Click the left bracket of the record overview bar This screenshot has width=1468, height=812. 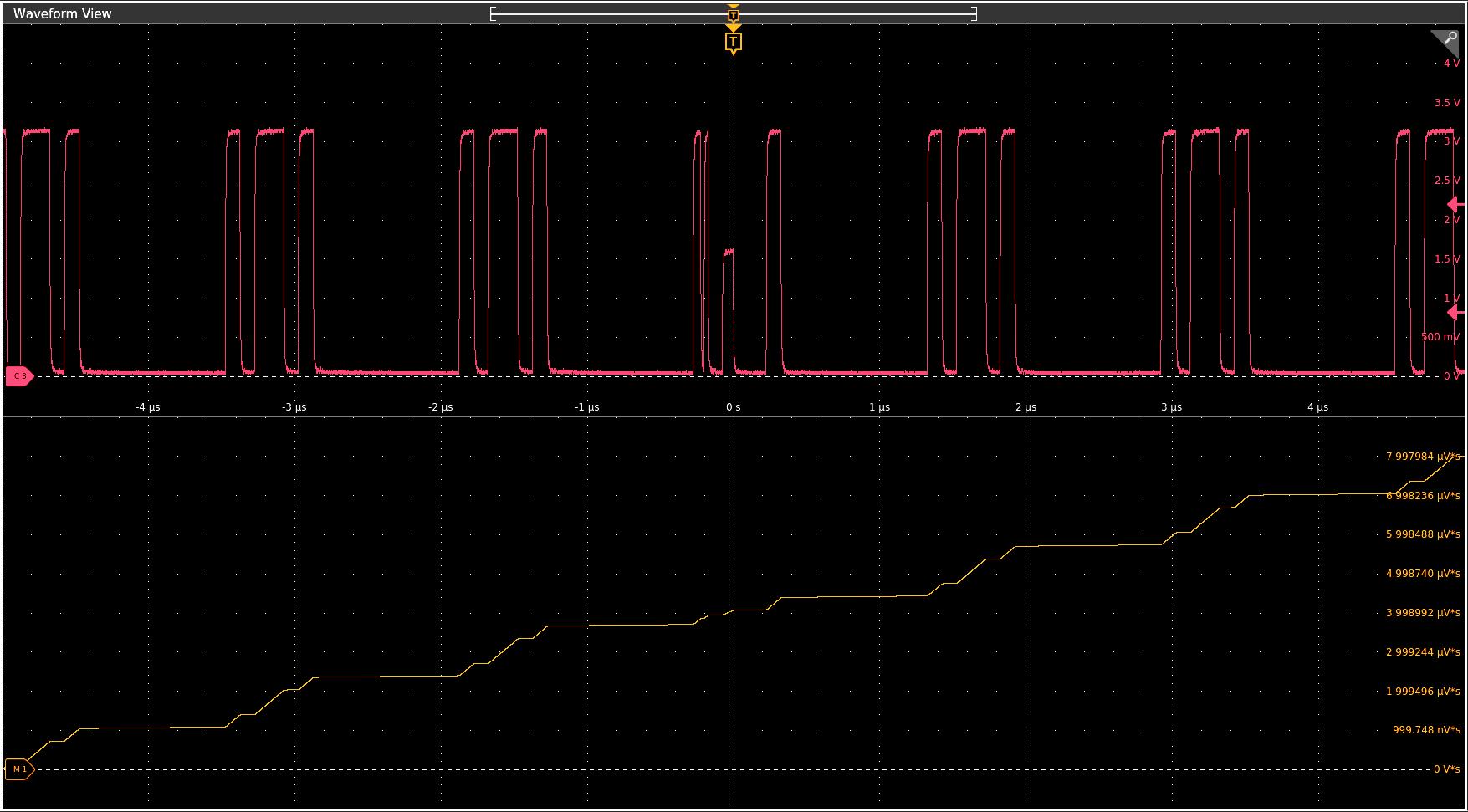[493, 13]
